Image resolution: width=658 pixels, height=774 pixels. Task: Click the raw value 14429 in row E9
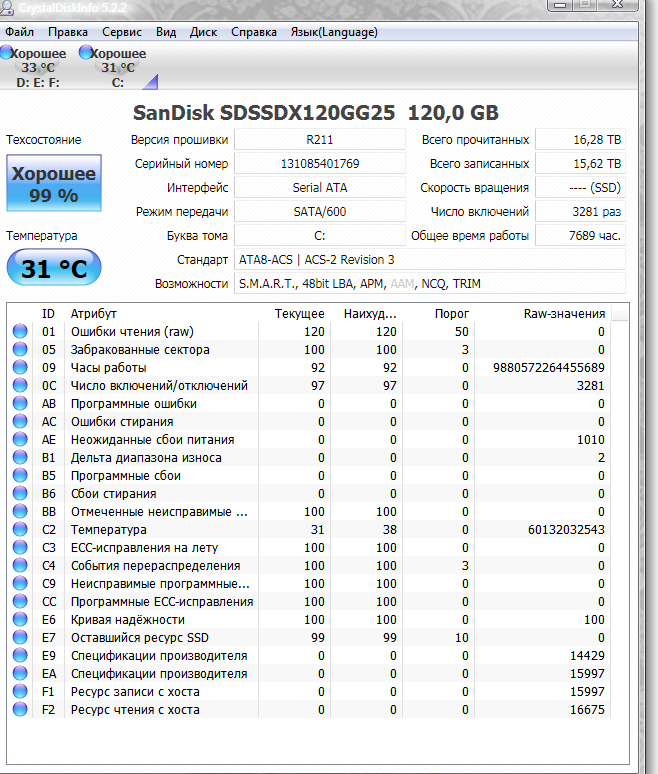coord(587,656)
